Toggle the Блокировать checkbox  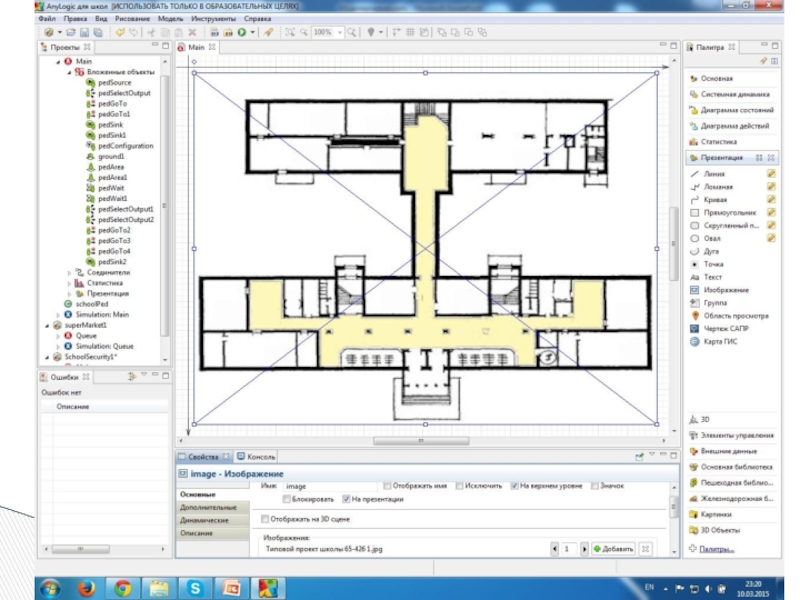pyautogui.click(x=287, y=498)
